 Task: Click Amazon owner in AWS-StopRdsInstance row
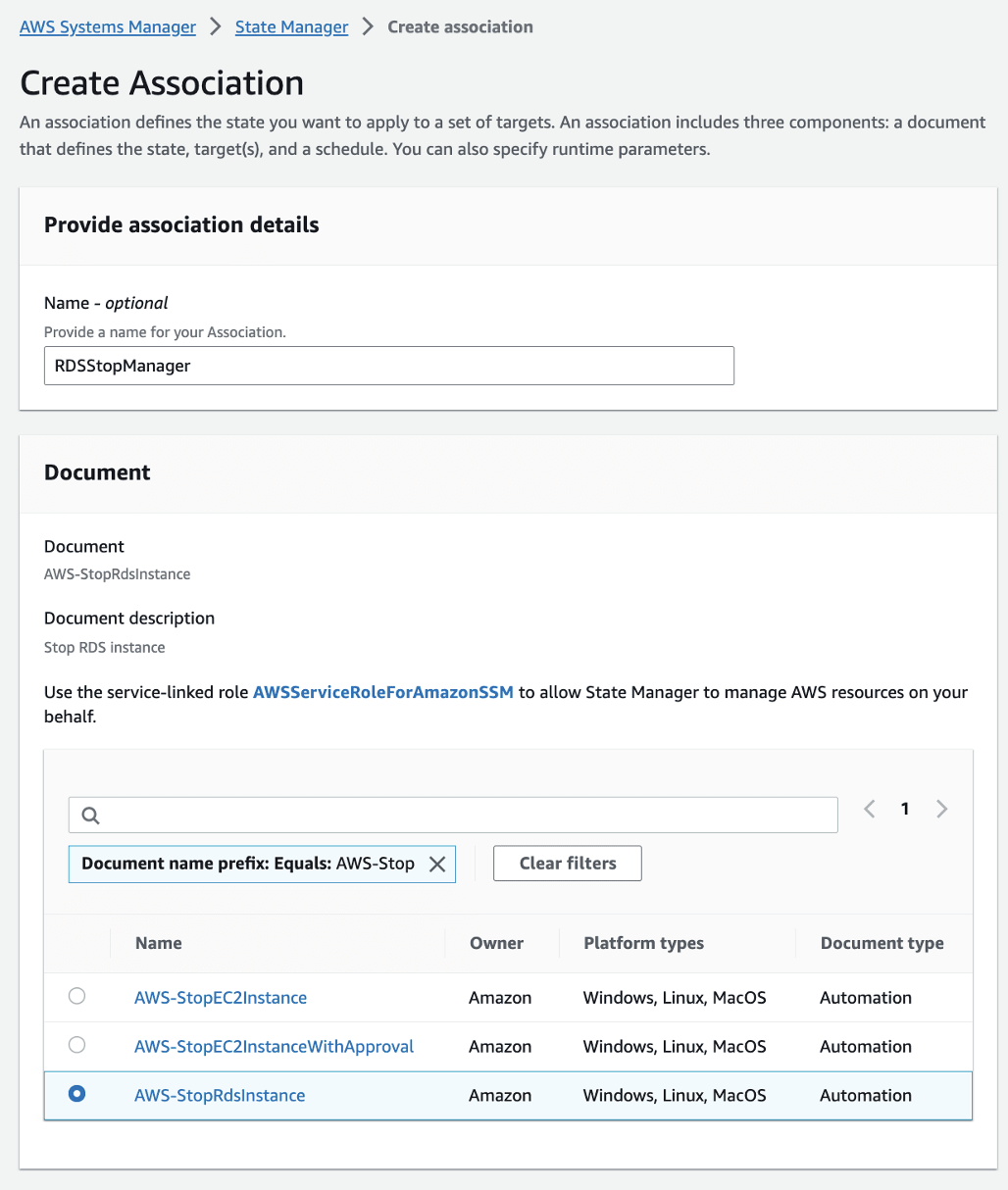click(500, 1096)
